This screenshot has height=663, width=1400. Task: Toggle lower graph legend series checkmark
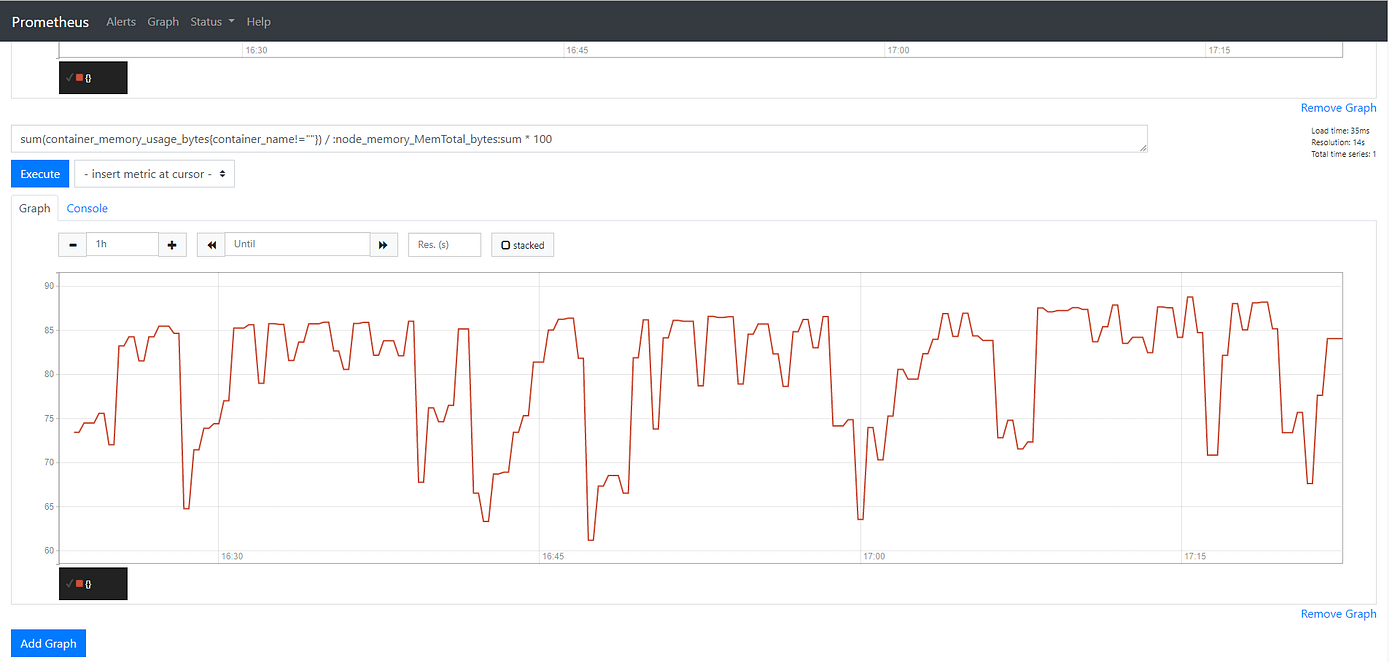69,583
